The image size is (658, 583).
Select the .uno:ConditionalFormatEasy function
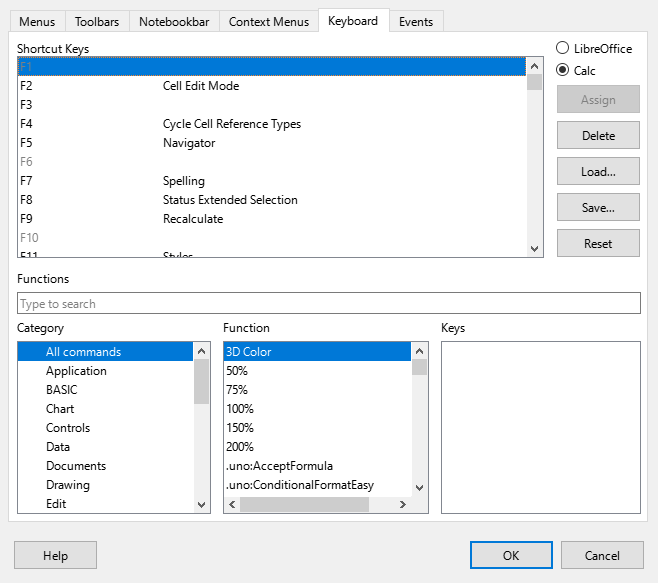point(317,485)
